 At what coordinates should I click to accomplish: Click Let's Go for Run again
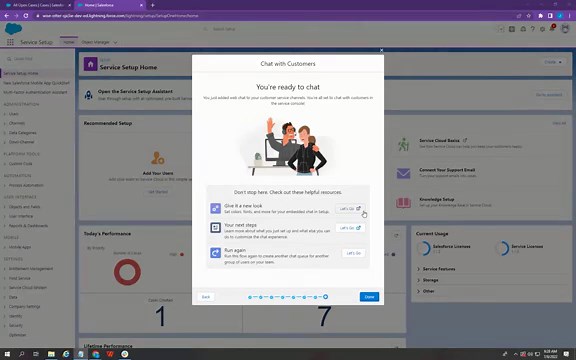353,253
